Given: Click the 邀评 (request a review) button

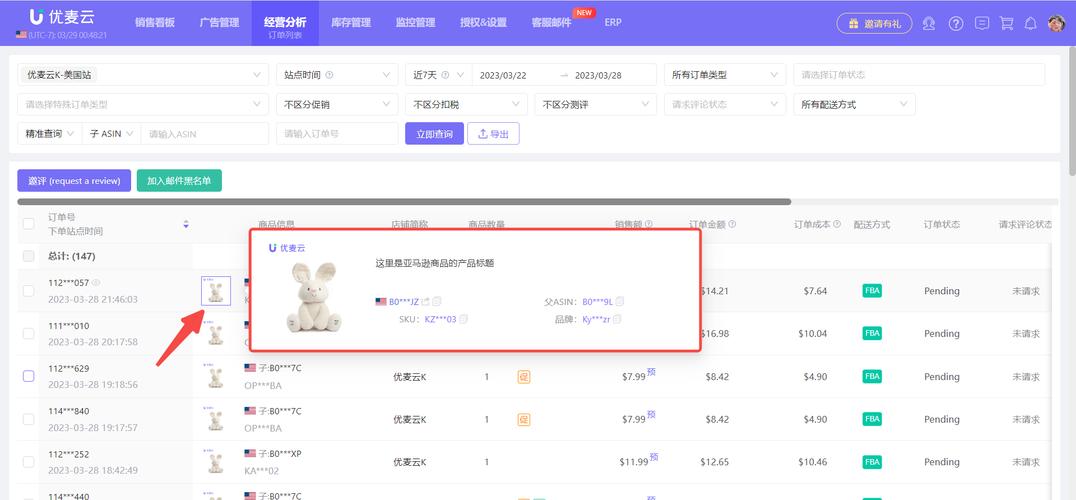Looking at the screenshot, I should (74, 180).
